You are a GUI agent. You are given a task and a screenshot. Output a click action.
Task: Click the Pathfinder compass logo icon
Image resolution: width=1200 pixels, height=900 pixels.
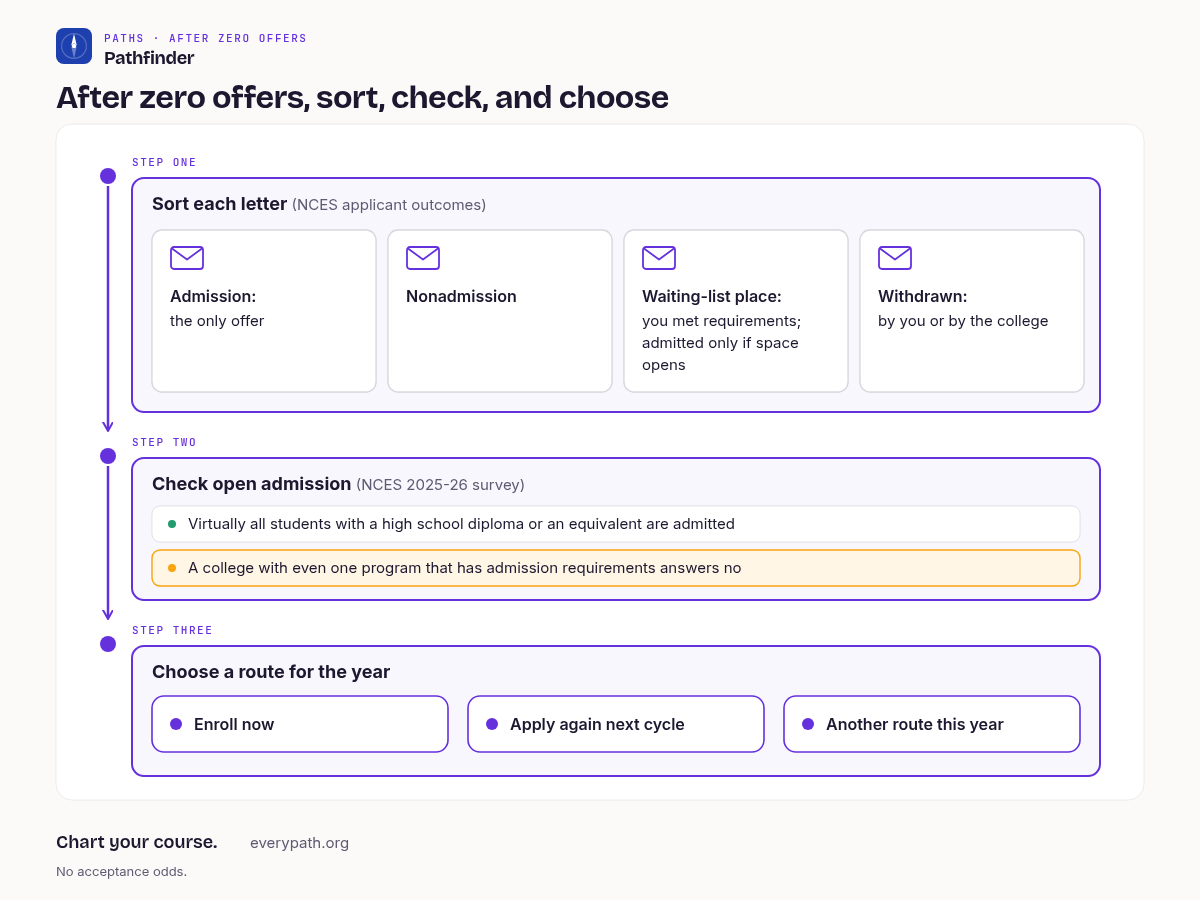pyautogui.click(x=74, y=46)
